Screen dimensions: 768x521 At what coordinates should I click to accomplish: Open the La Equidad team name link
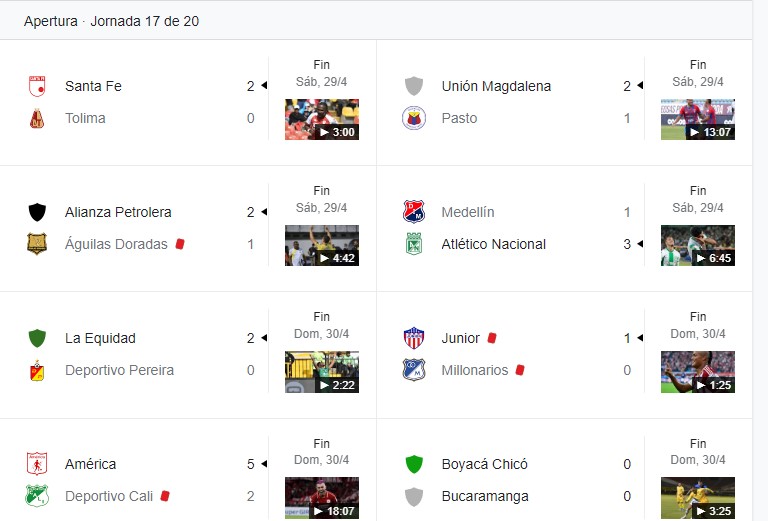click(x=100, y=338)
